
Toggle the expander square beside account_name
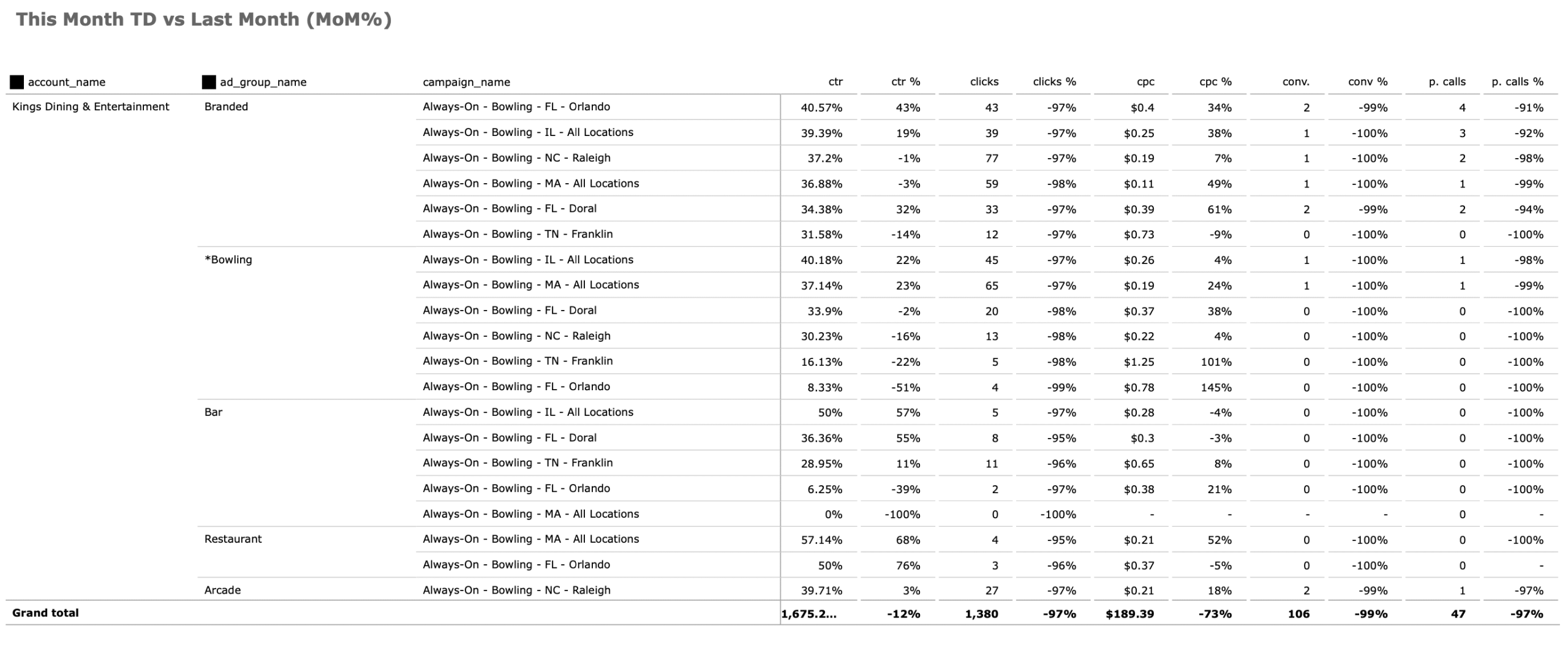tap(17, 82)
